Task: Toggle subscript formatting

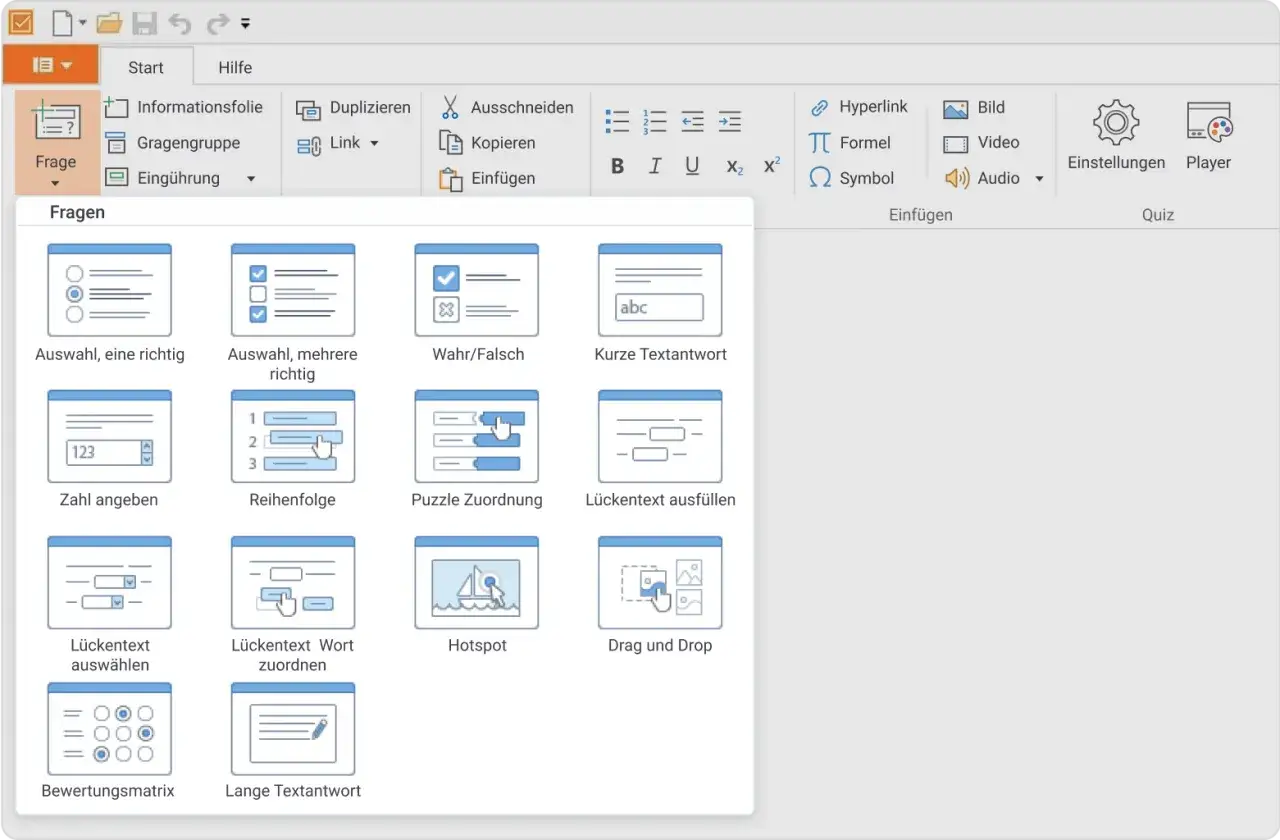Action: click(x=734, y=167)
